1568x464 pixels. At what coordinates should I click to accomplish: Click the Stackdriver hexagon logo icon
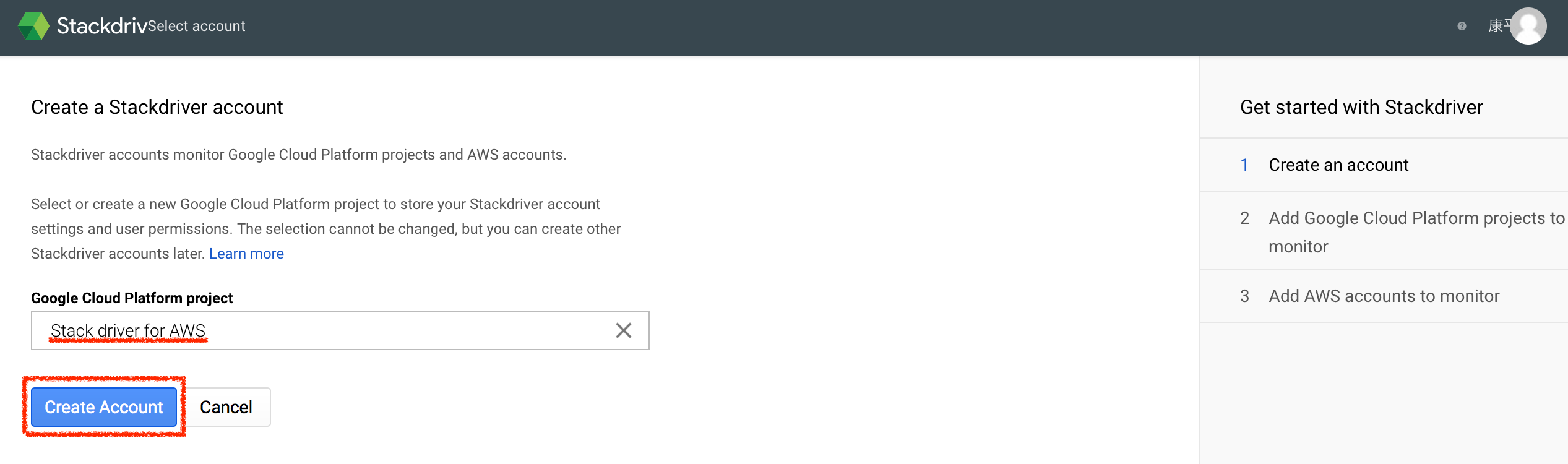click(33, 26)
